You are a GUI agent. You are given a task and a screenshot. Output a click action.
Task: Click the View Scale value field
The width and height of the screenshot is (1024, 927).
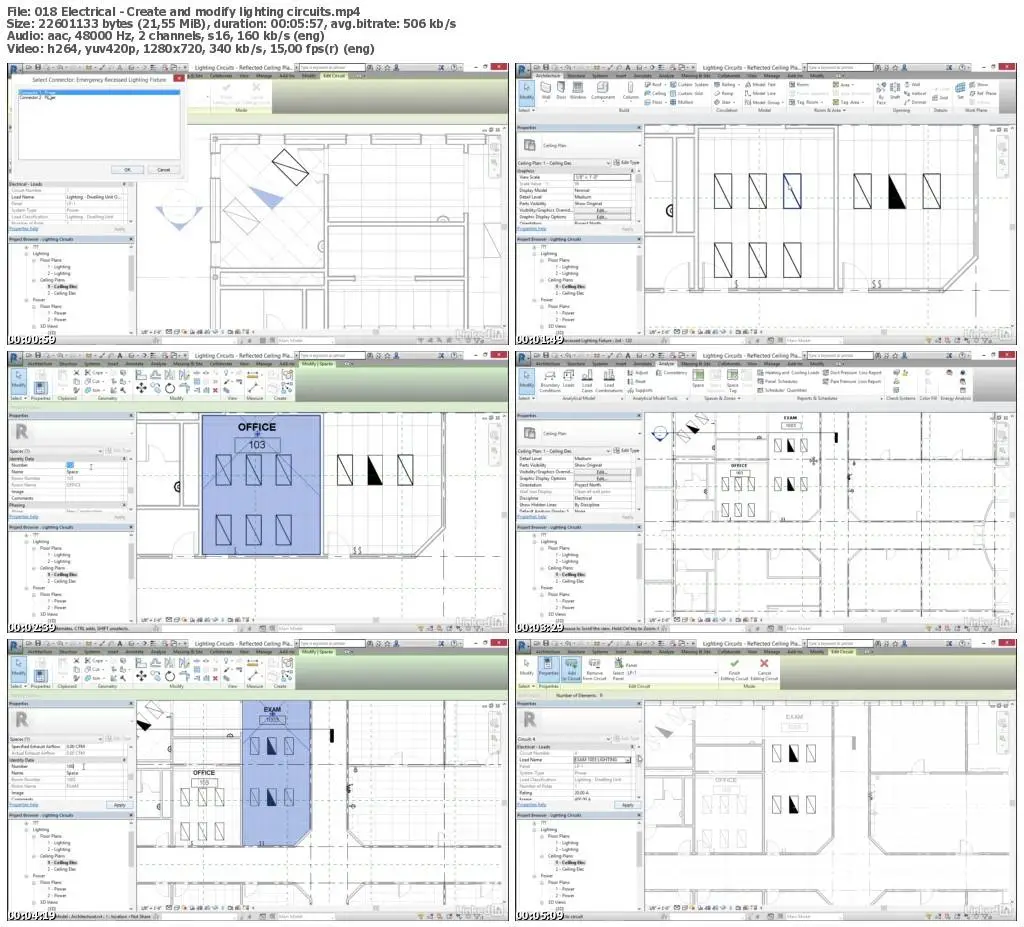click(x=602, y=177)
